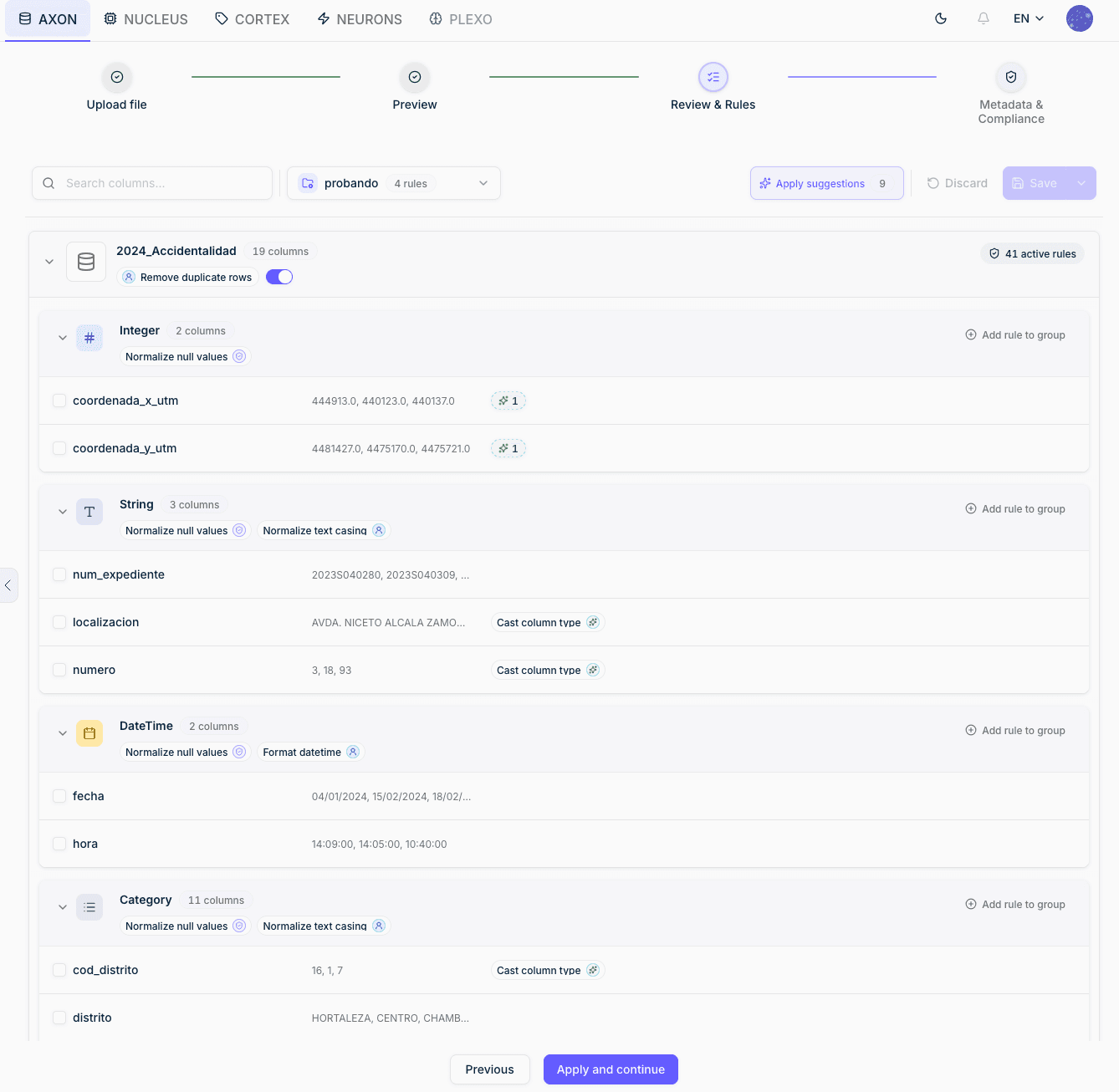The height and width of the screenshot is (1092, 1119).
Task: Collapse the Category group
Action: coord(63,907)
